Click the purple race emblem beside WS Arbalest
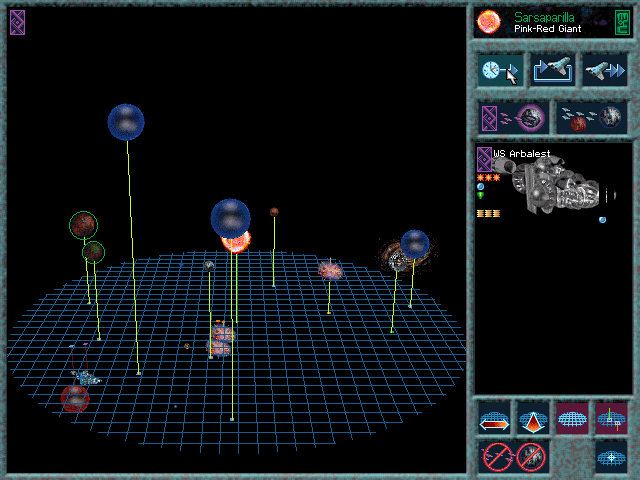The height and width of the screenshot is (480, 640). [x=484, y=159]
